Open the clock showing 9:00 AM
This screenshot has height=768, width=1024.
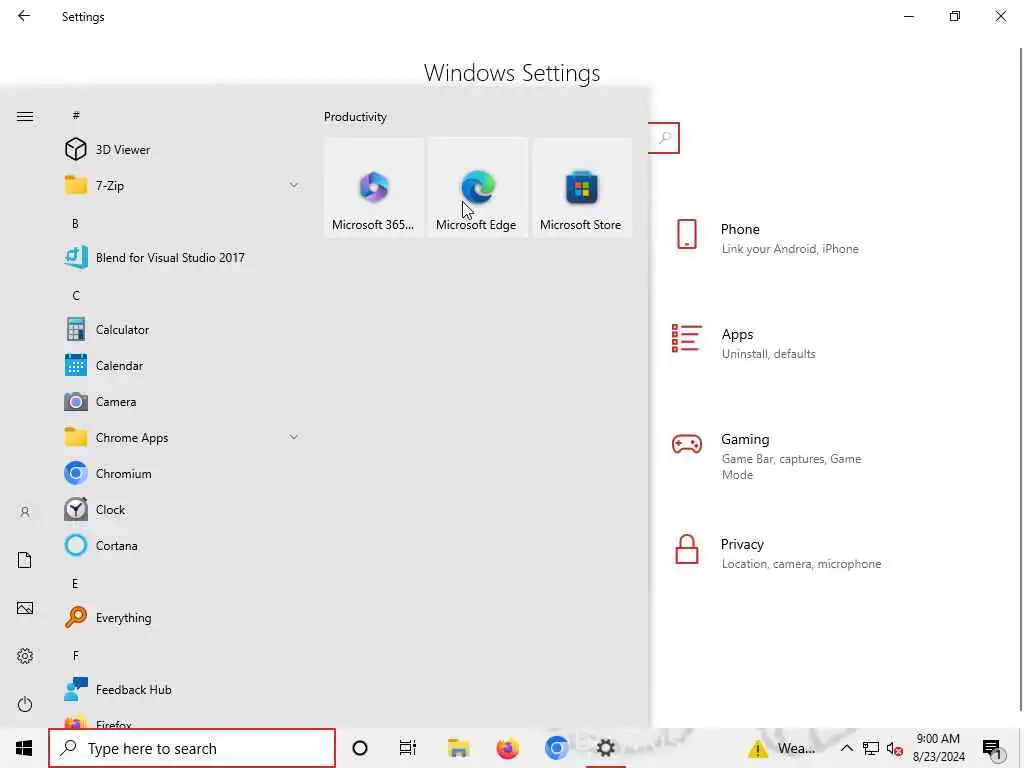(x=938, y=748)
